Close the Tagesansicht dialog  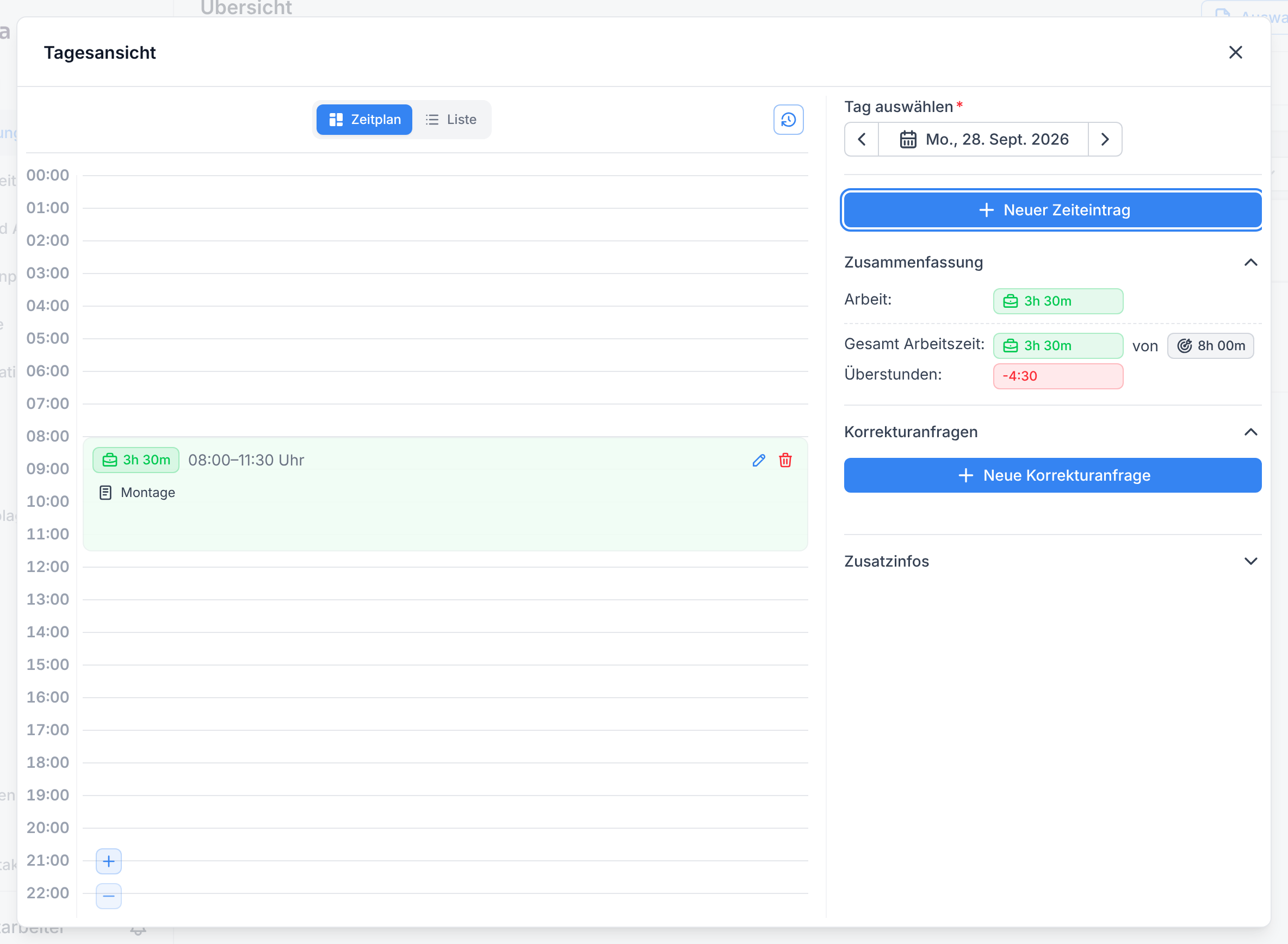tap(1235, 53)
